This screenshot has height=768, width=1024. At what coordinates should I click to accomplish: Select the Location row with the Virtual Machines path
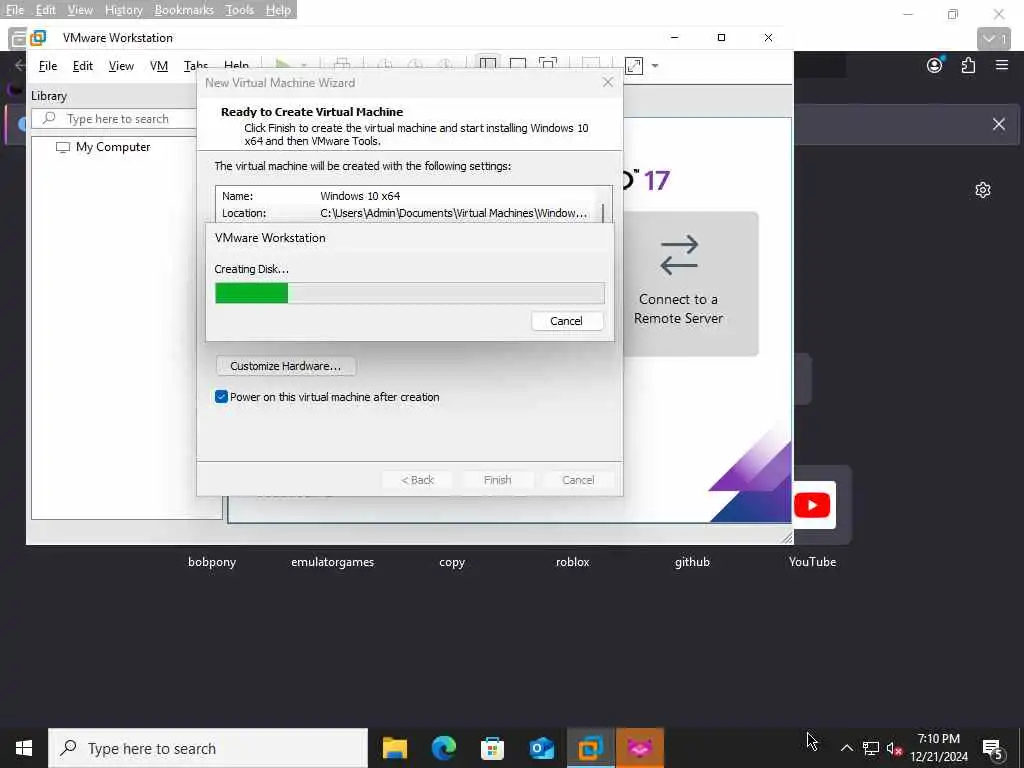pos(405,213)
